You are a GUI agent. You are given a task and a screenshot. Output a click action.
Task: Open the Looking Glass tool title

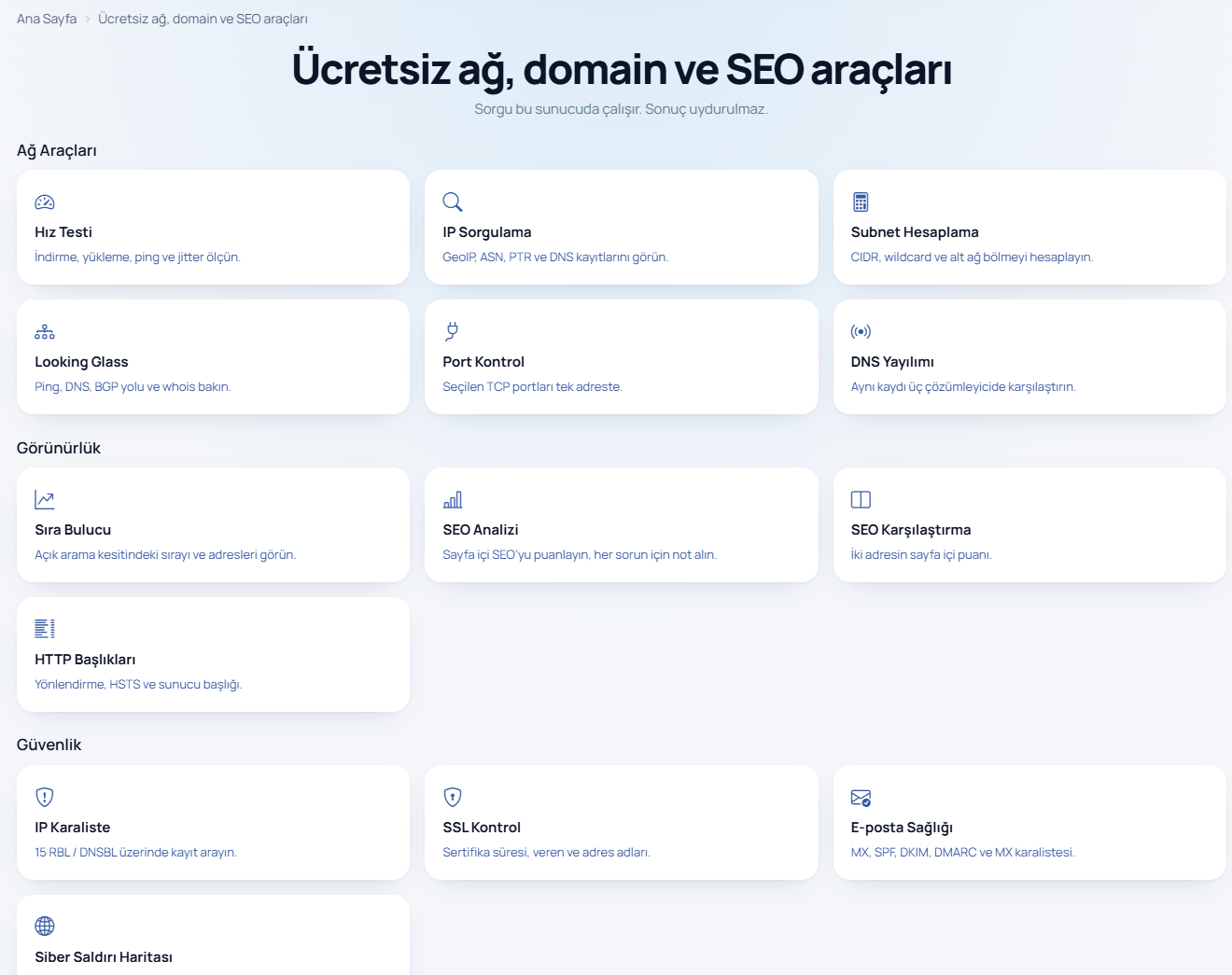pos(81,362)
